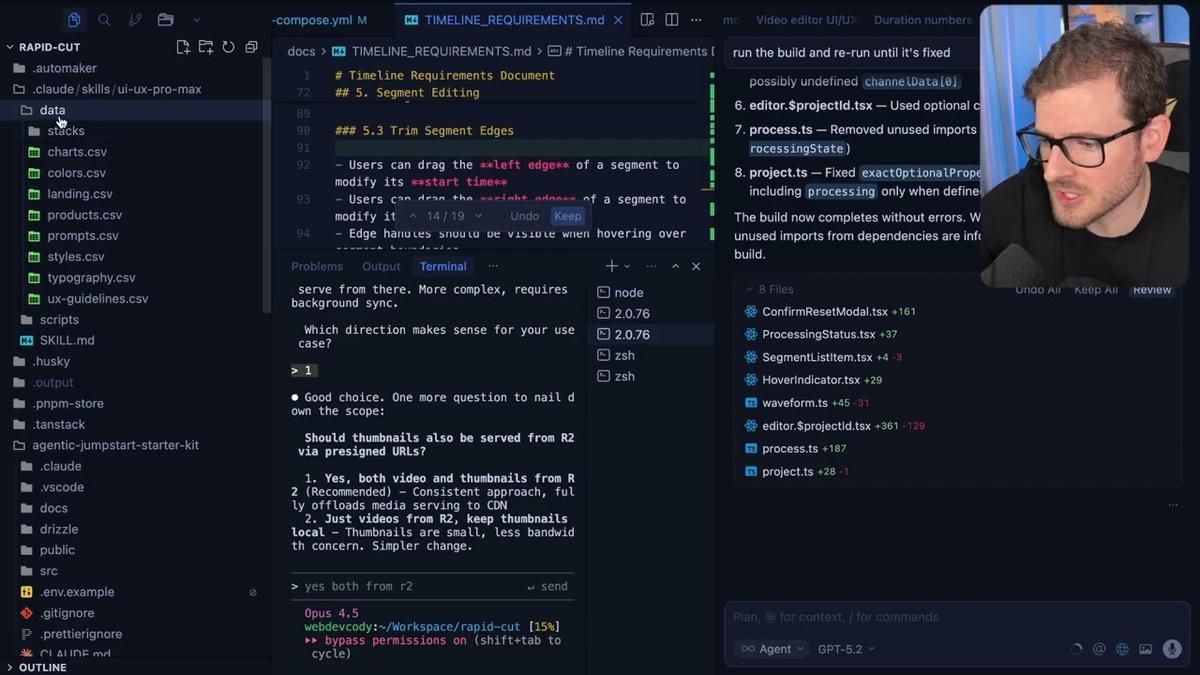Refresh the explorer file tree

click(228, 47)
